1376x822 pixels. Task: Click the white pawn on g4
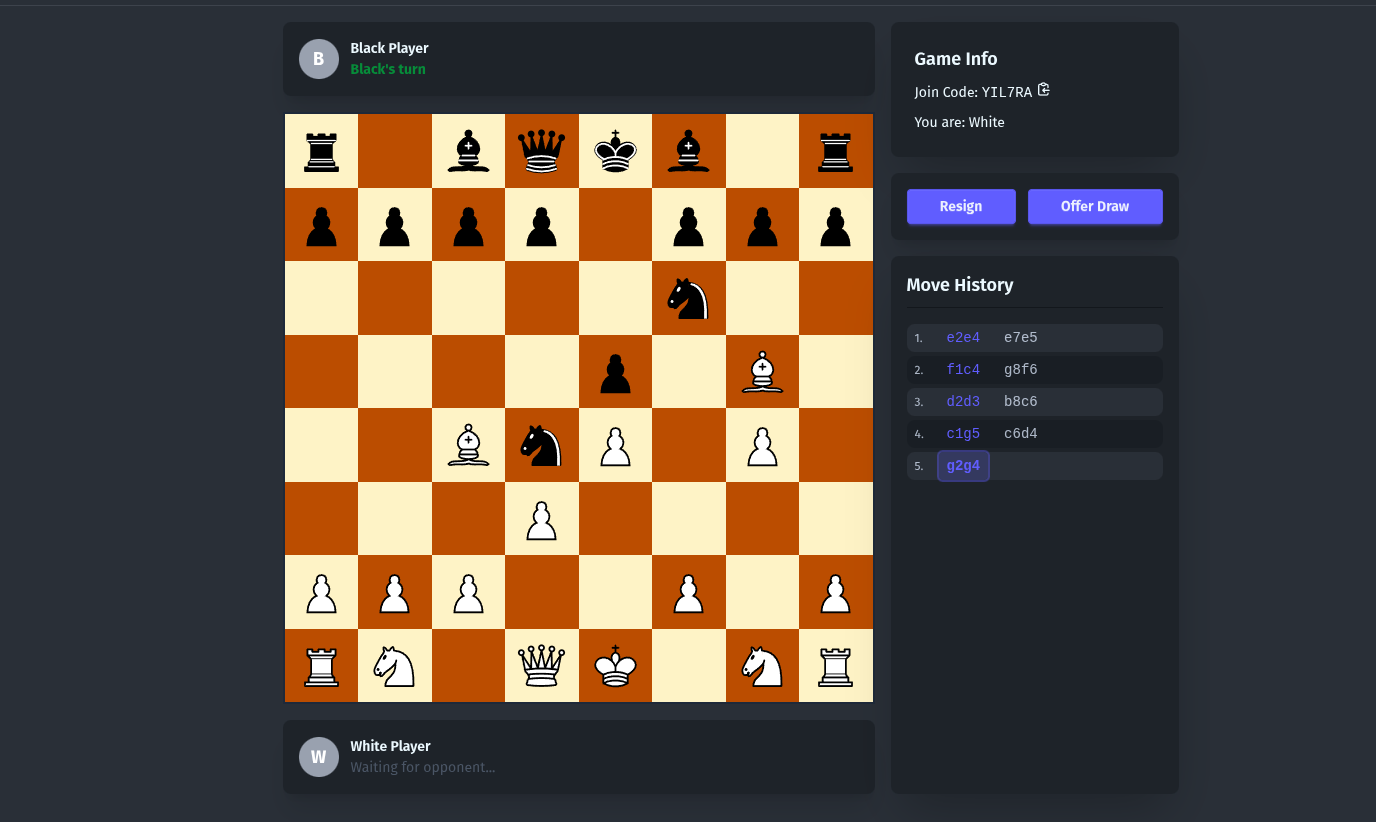tap(762, 445)
